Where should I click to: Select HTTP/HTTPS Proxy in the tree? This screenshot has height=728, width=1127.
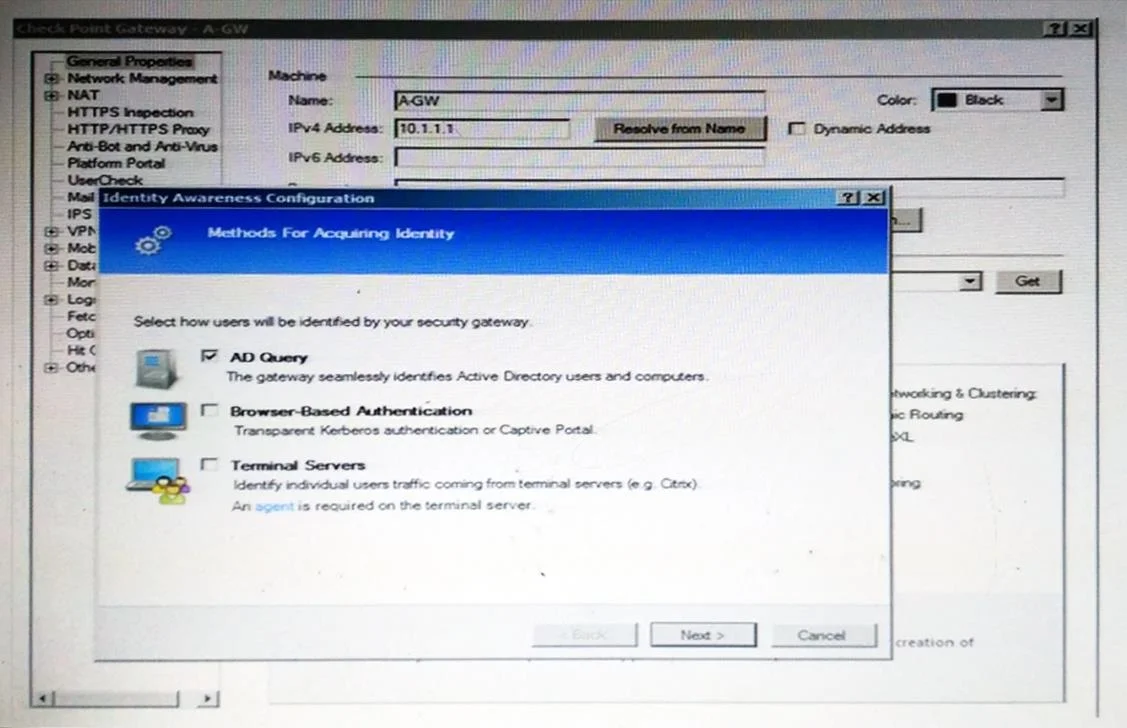(x=138, y=129)
